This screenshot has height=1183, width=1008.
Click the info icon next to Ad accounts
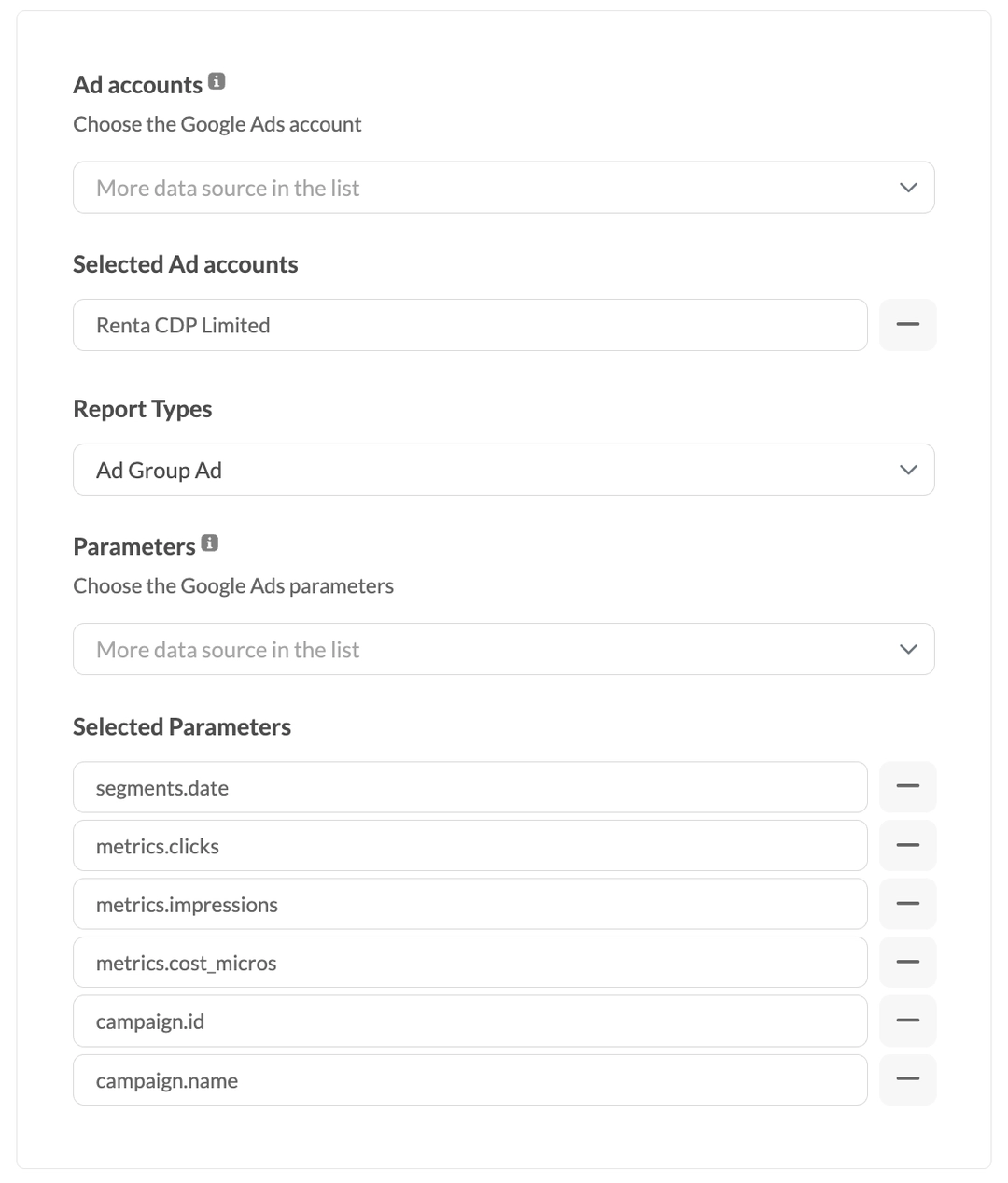coord(217,82)
